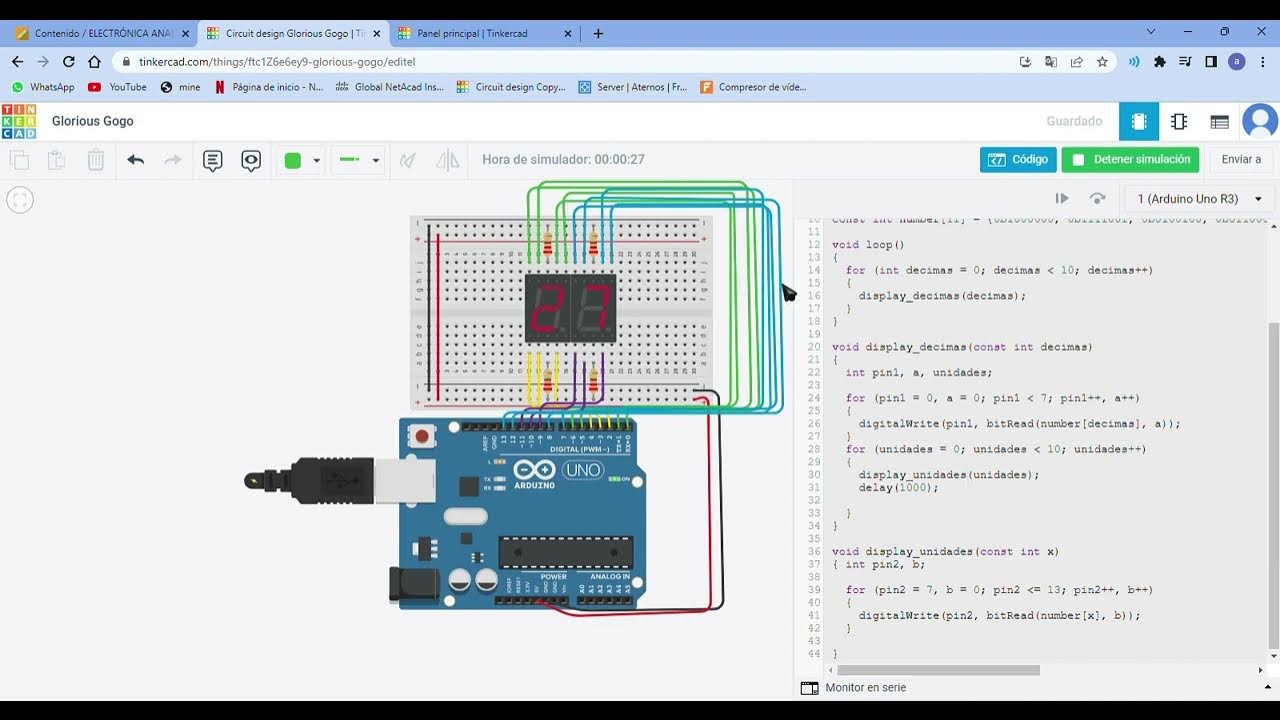
Task: Open the Página de inicio Netflix bookmark
Action: [268, 87]
